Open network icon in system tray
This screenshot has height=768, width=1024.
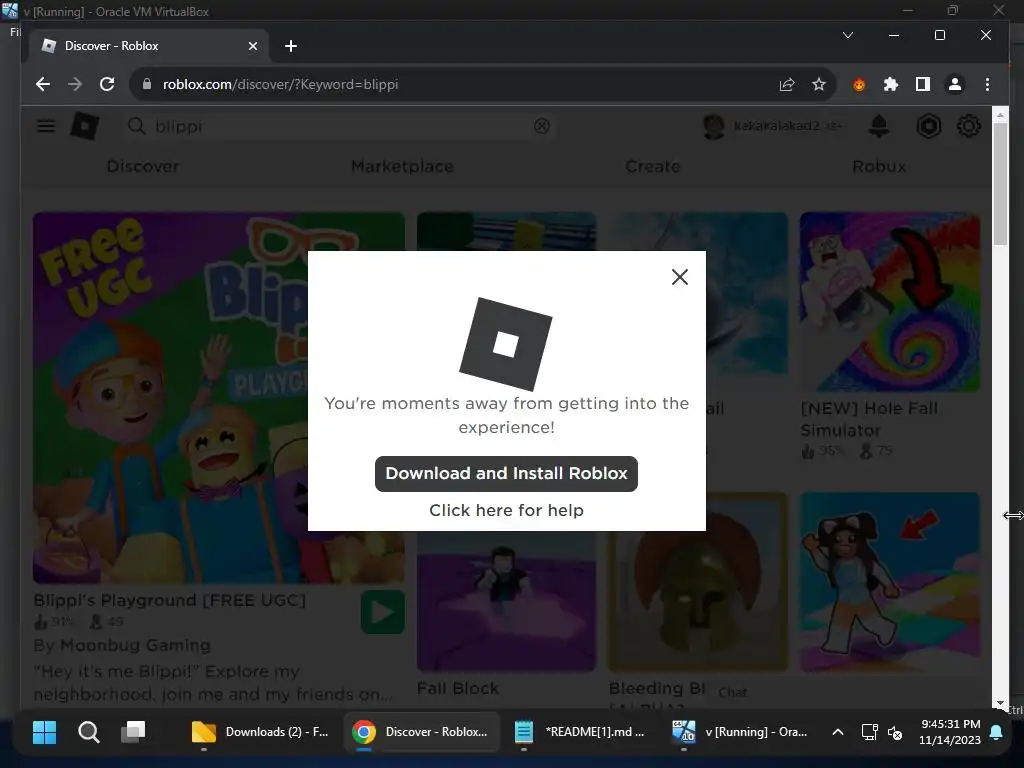tap(869, 732)
